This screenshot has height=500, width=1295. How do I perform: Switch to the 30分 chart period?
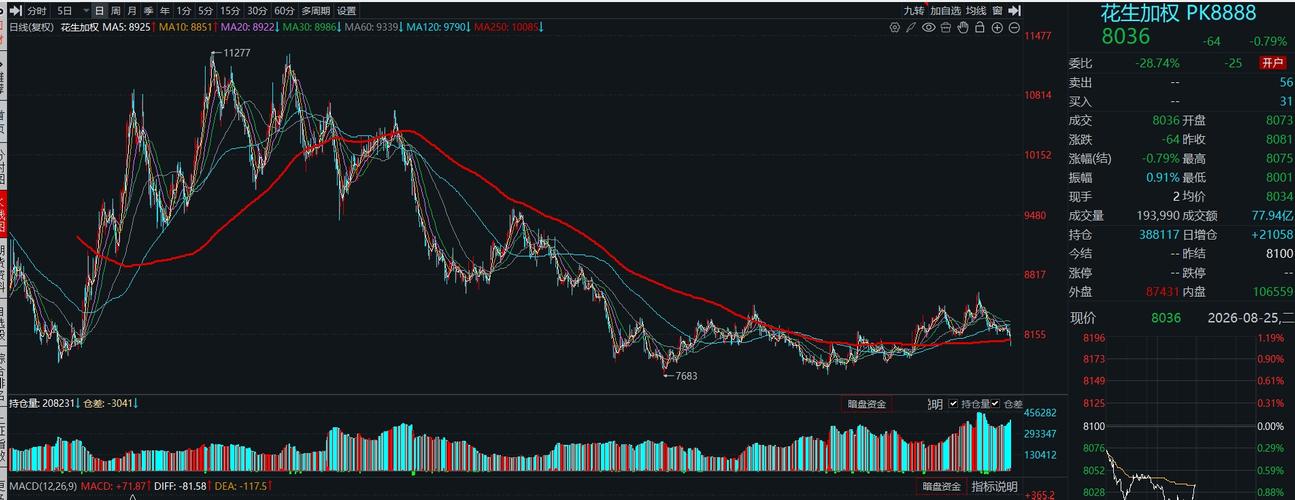pos(258,10)
